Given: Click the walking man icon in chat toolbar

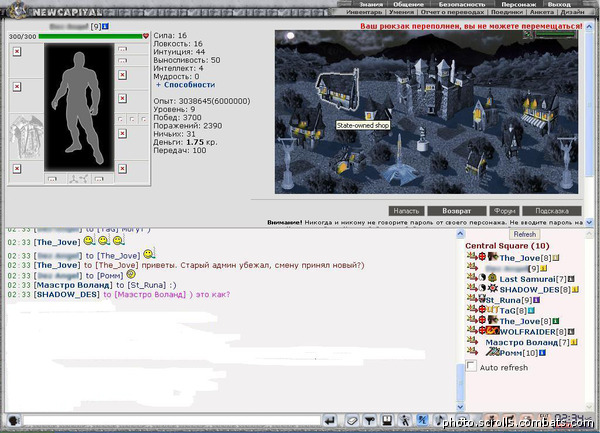Looking at the screenshot, I should (x=405, y=421).
